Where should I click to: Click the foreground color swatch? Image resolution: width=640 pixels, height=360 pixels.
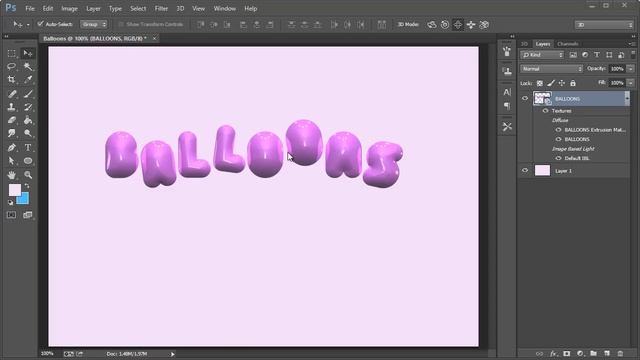pyautogui.click(x=15, y=190)
